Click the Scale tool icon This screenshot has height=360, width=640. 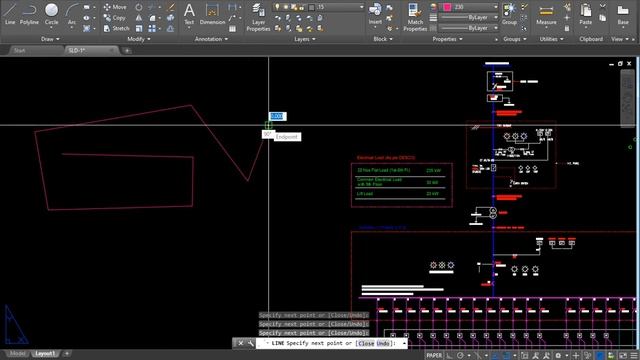[139, 28]
